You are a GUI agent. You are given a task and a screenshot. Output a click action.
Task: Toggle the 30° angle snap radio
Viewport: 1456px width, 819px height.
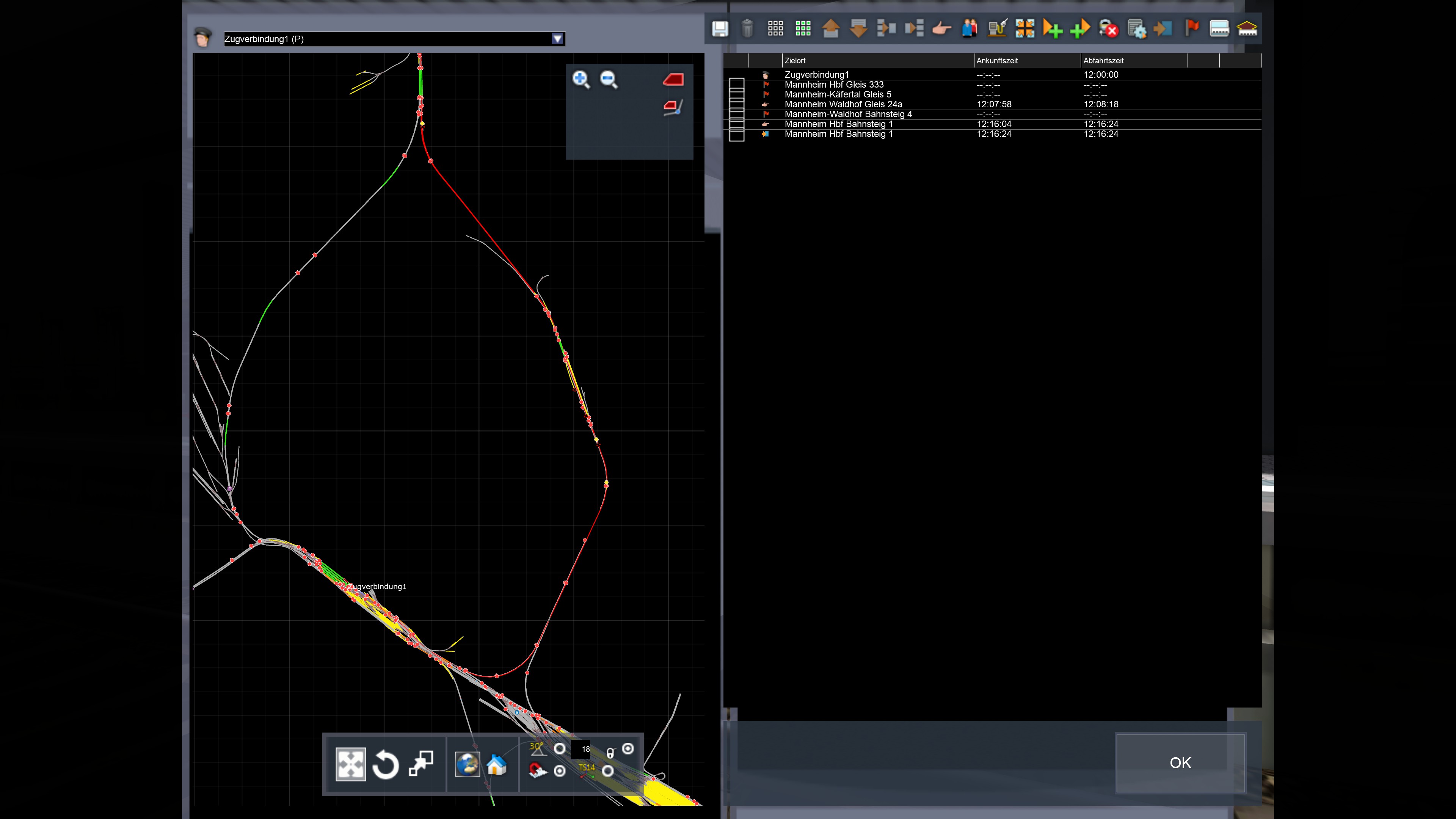point(560,748)
